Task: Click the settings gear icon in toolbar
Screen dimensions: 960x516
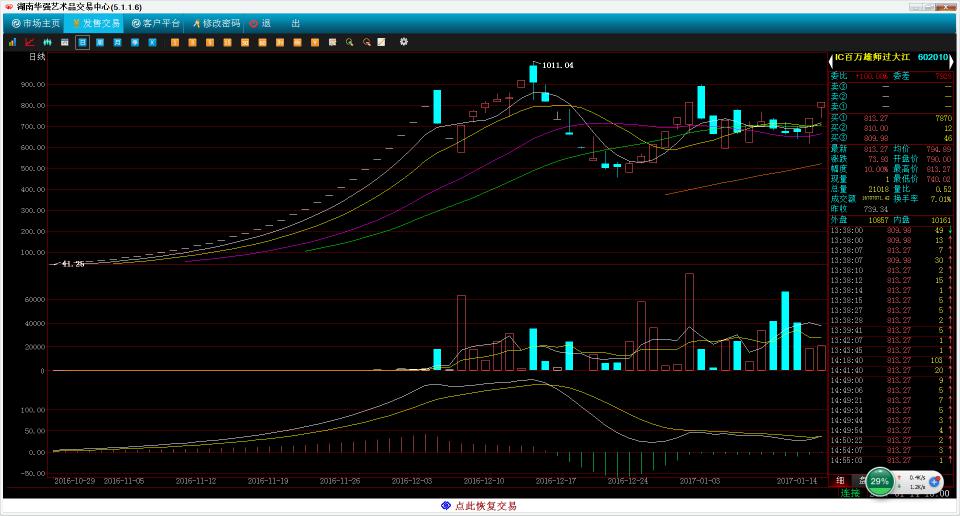Action: (x=404, y=42)
